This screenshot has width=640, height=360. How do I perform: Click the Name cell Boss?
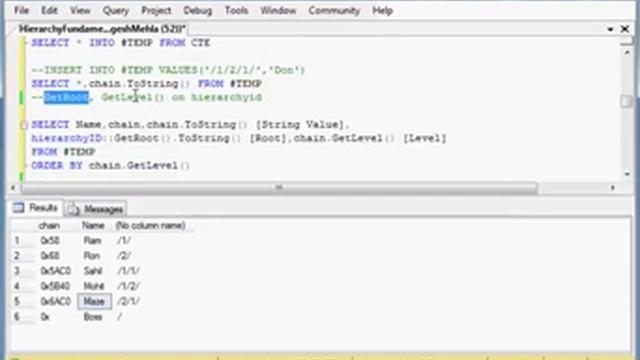point(93,317)
